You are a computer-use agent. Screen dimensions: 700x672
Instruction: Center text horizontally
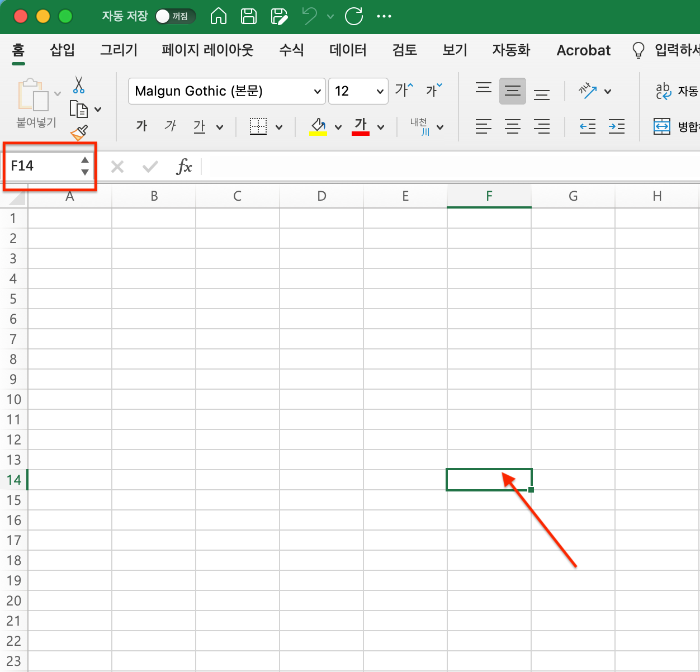pyautogui.click(x=512, y=127)
